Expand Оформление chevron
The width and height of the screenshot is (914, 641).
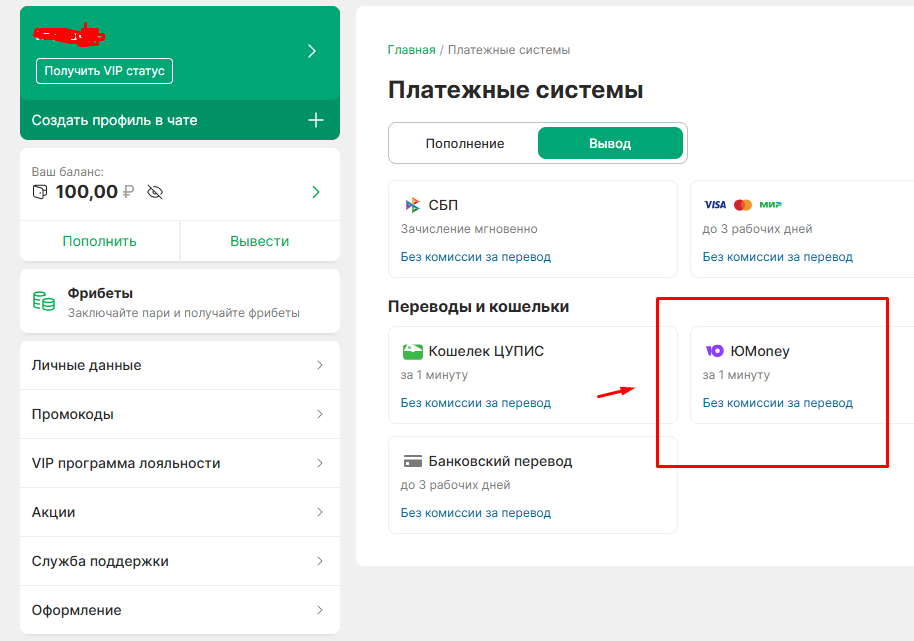pos(319,610)
